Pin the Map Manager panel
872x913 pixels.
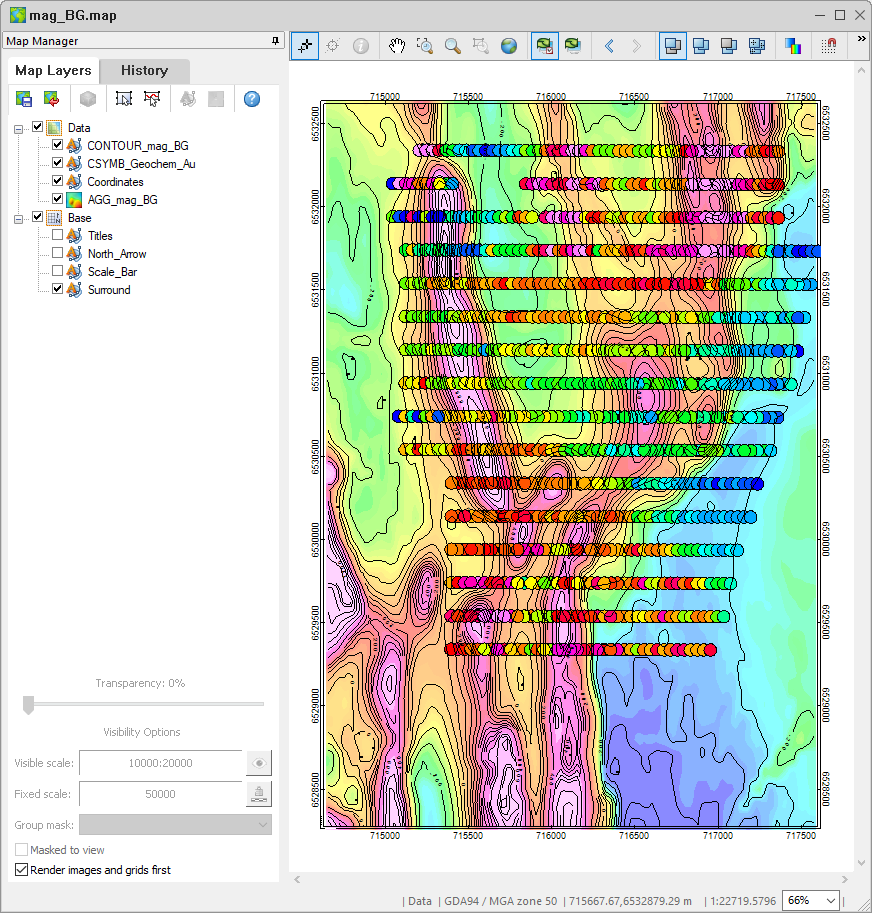coord(275,41)
